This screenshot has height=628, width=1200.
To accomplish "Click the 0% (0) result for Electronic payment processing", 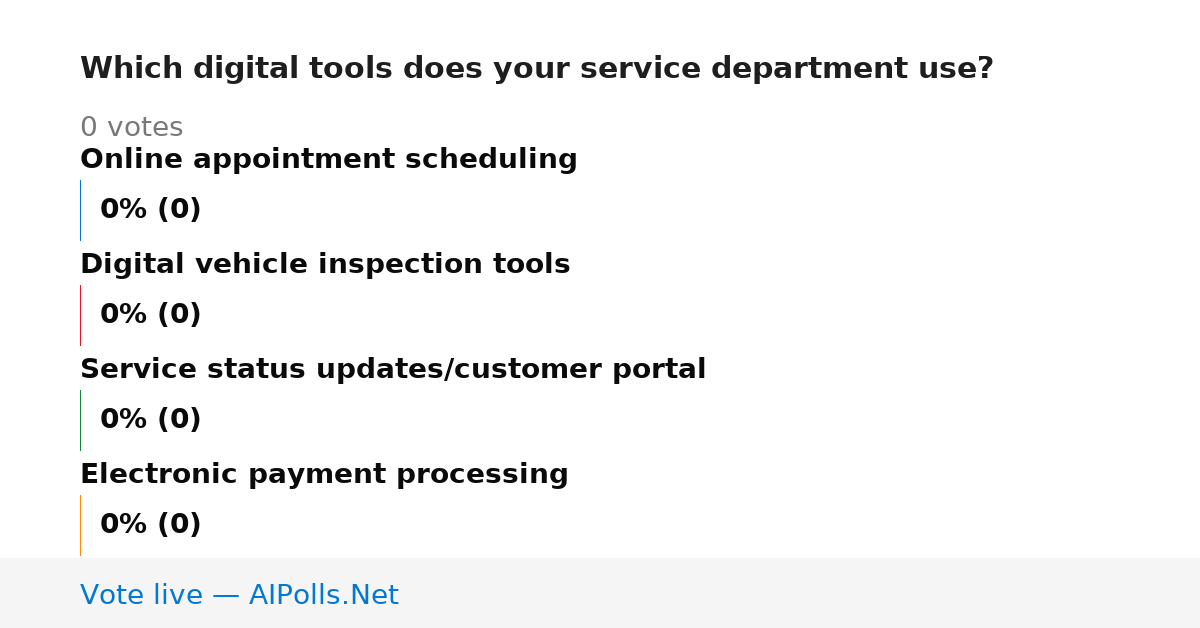I will [x=150, y=525].
